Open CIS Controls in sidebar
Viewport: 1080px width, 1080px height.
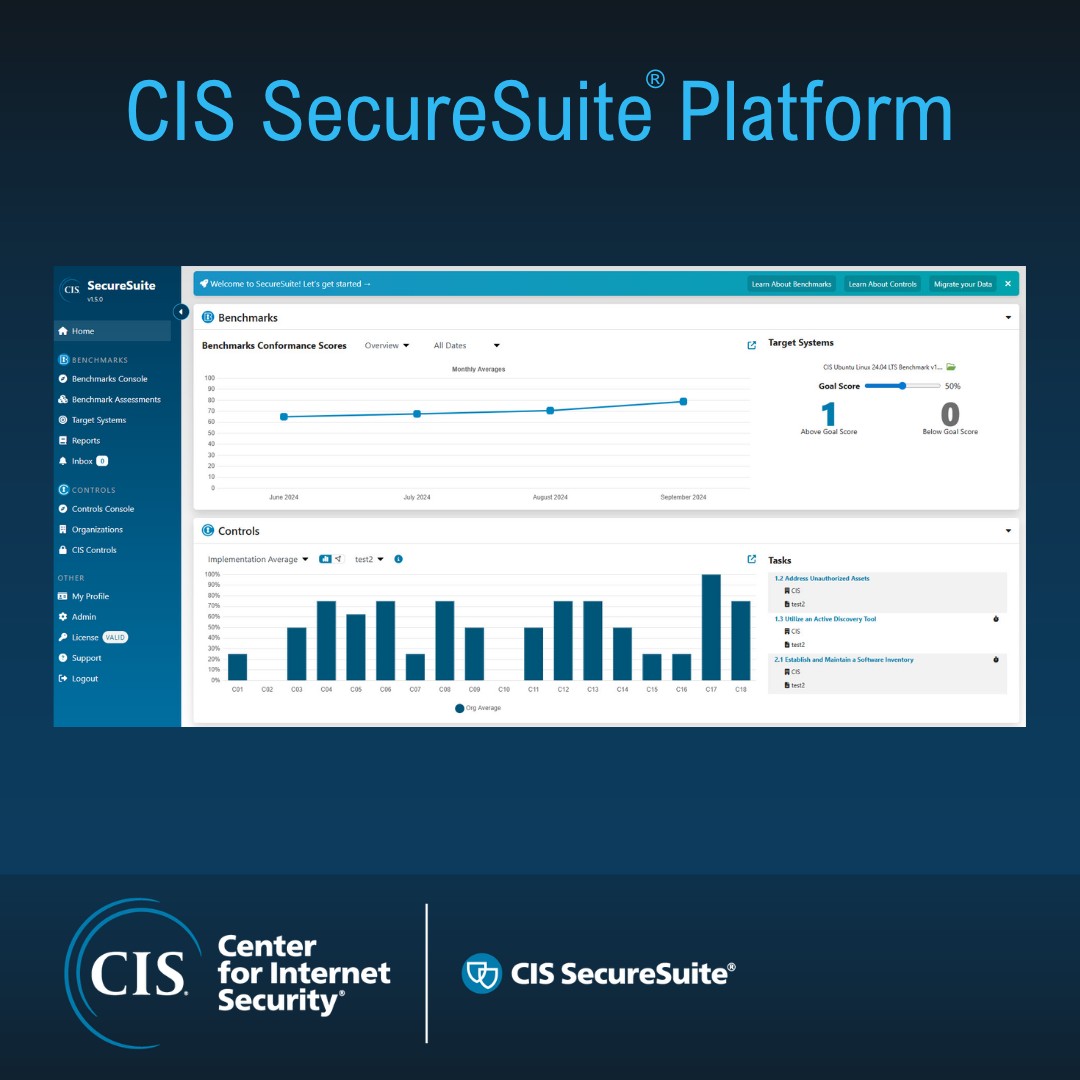coord(87,550)
